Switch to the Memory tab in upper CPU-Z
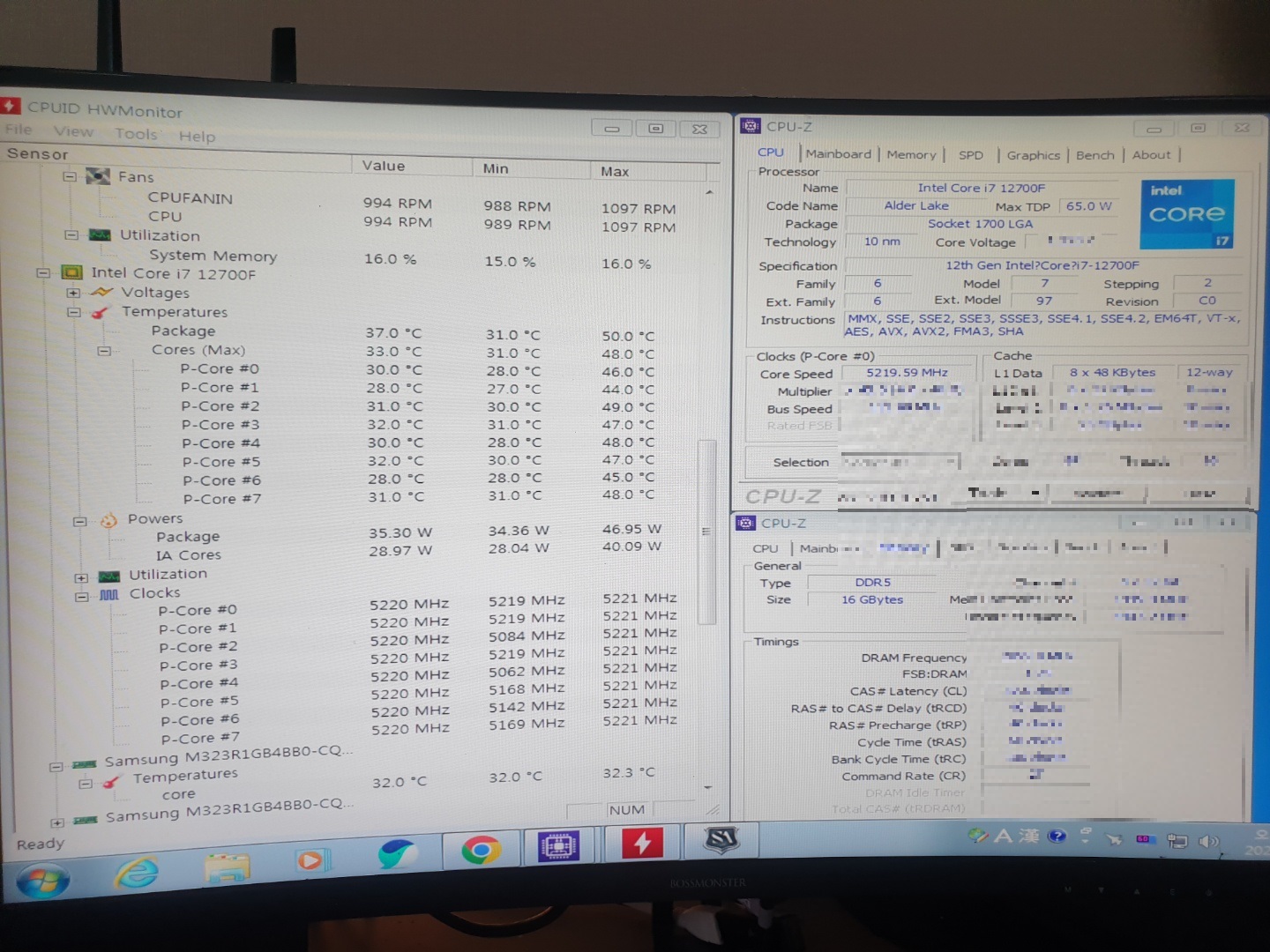 pyautogui.click(x=911, y=154)
